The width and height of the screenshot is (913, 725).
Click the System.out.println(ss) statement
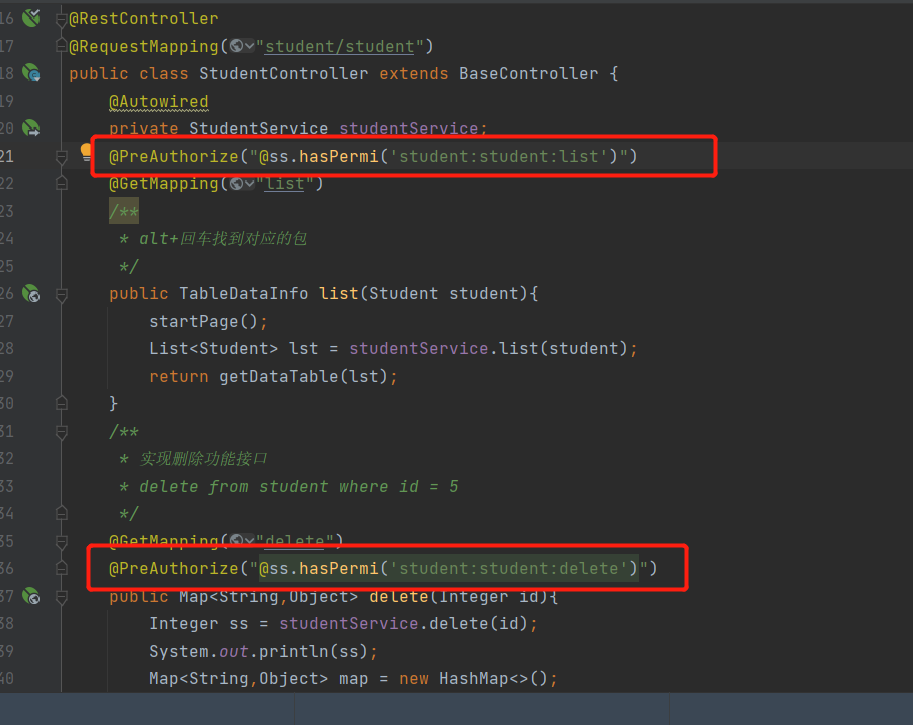tap(263, 651)
